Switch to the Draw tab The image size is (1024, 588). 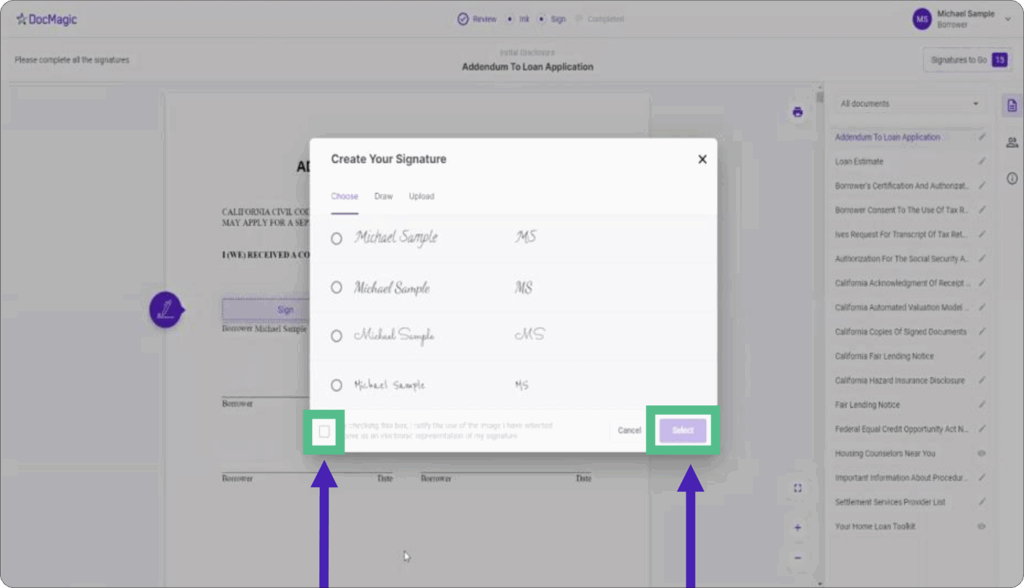383,196
